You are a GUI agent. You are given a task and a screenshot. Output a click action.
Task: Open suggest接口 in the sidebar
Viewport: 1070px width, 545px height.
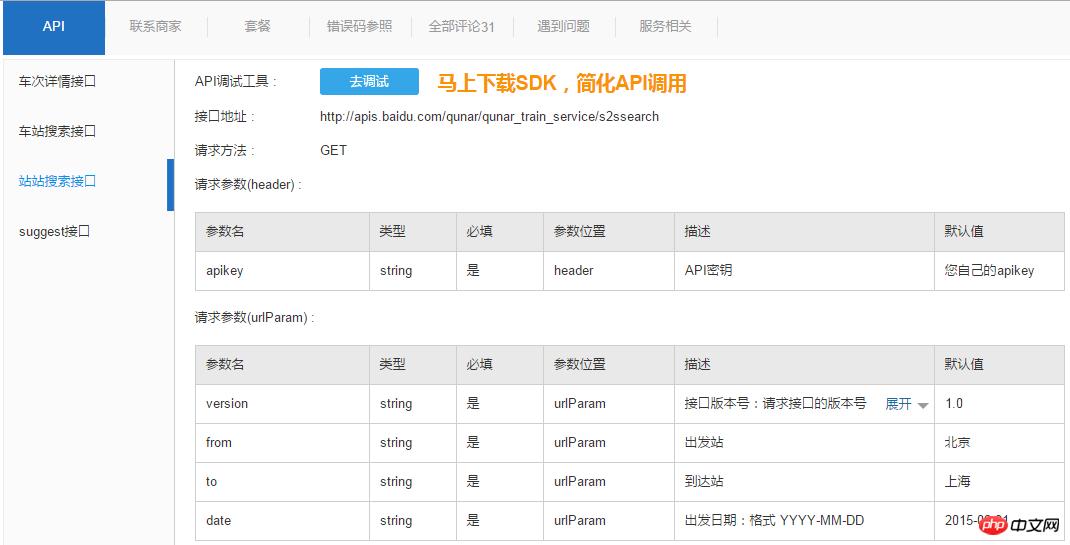click(54, 231)
